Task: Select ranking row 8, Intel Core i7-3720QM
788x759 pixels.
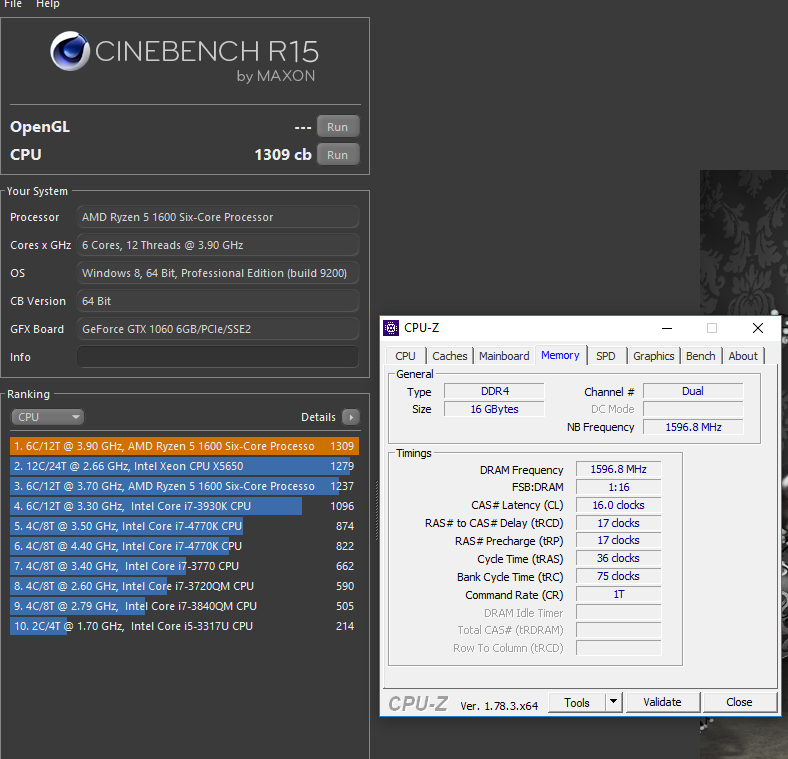Action: coord(184,586)
